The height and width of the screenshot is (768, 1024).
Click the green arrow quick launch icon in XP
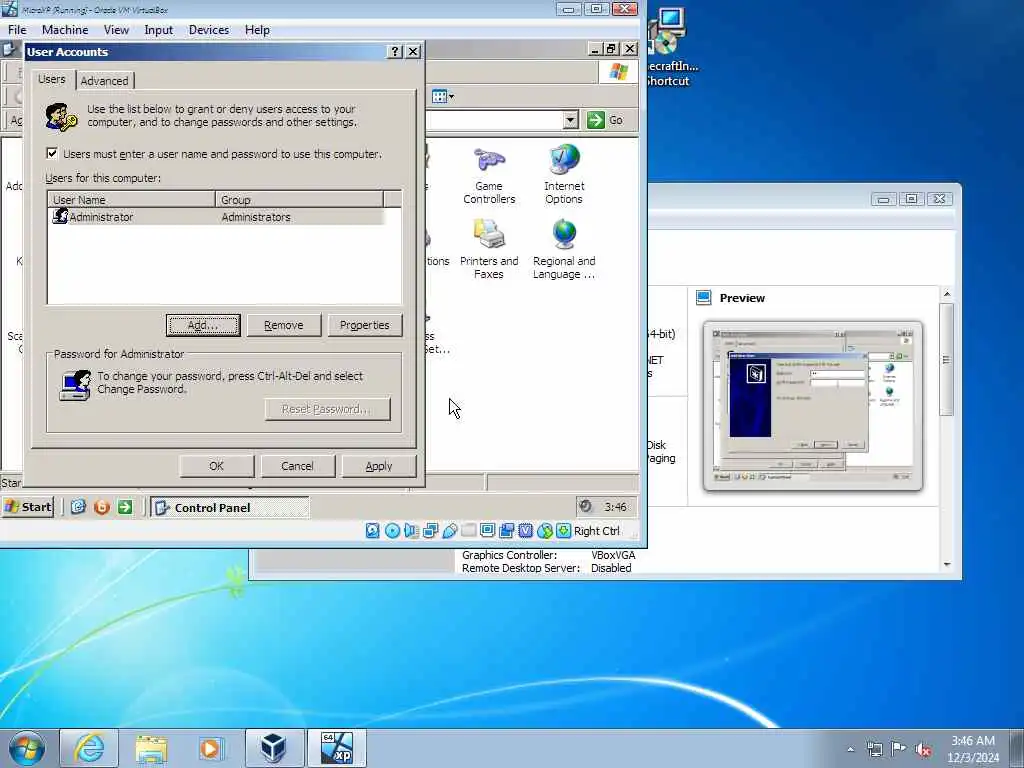pyautogui.click(x=125, y=507)
